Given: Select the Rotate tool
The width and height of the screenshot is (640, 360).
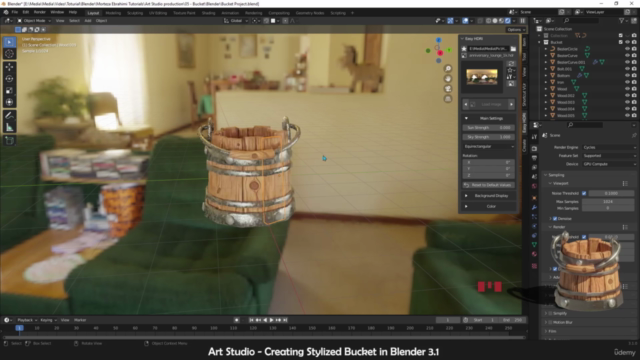Looking at the screenshot, I should 9,78.
